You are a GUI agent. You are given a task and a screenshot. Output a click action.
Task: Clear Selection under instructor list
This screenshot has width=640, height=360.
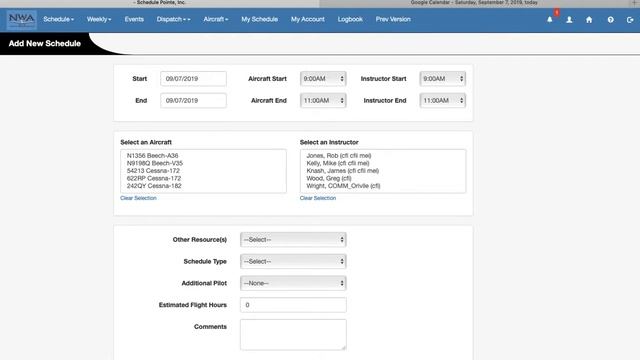click(x=318, y=198)
